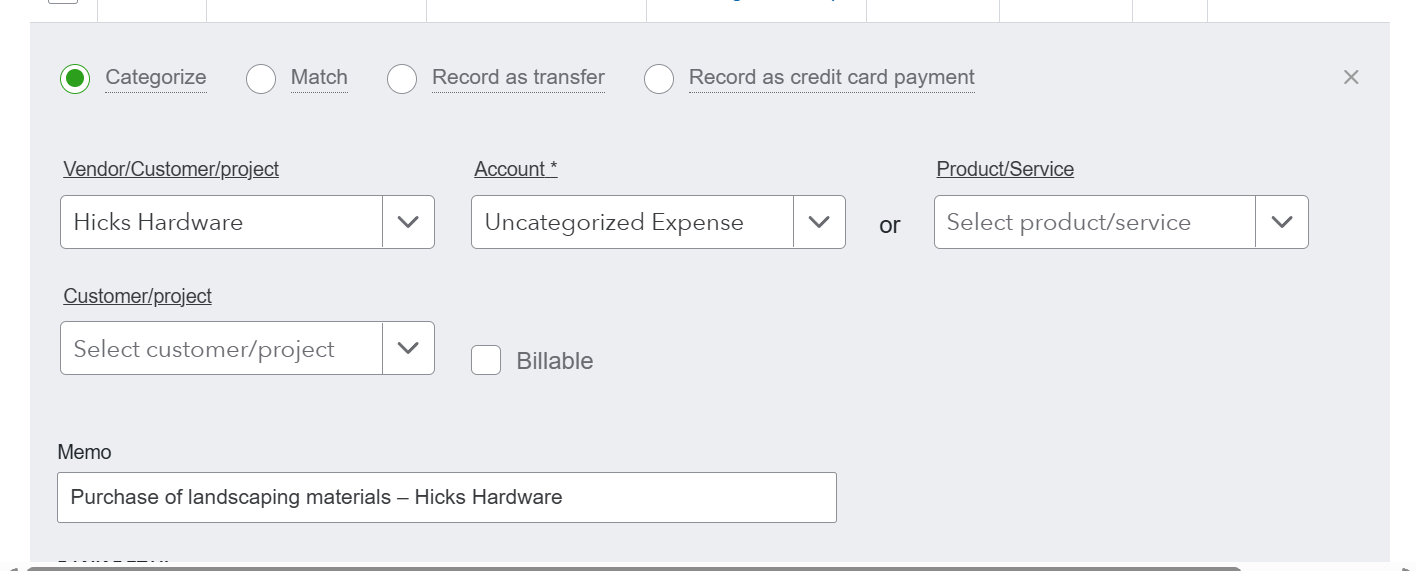Image resolution: width=1416 pixels, height=571 pixels.
Task: Click the horizontal scrollbar at bottom
Action: click(x=634, y=568)
